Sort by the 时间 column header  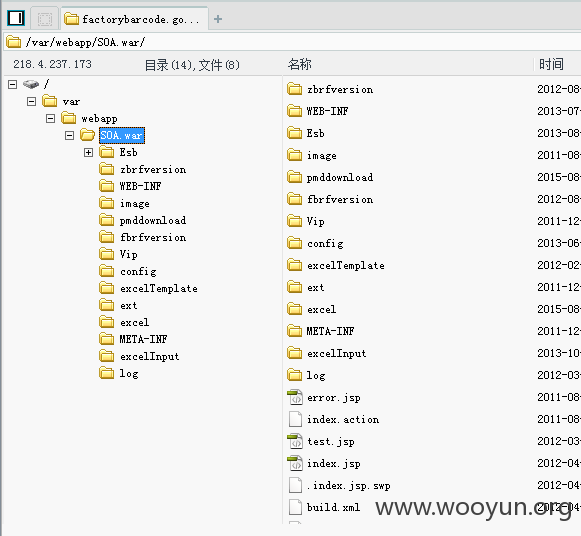tap(551, 64)
